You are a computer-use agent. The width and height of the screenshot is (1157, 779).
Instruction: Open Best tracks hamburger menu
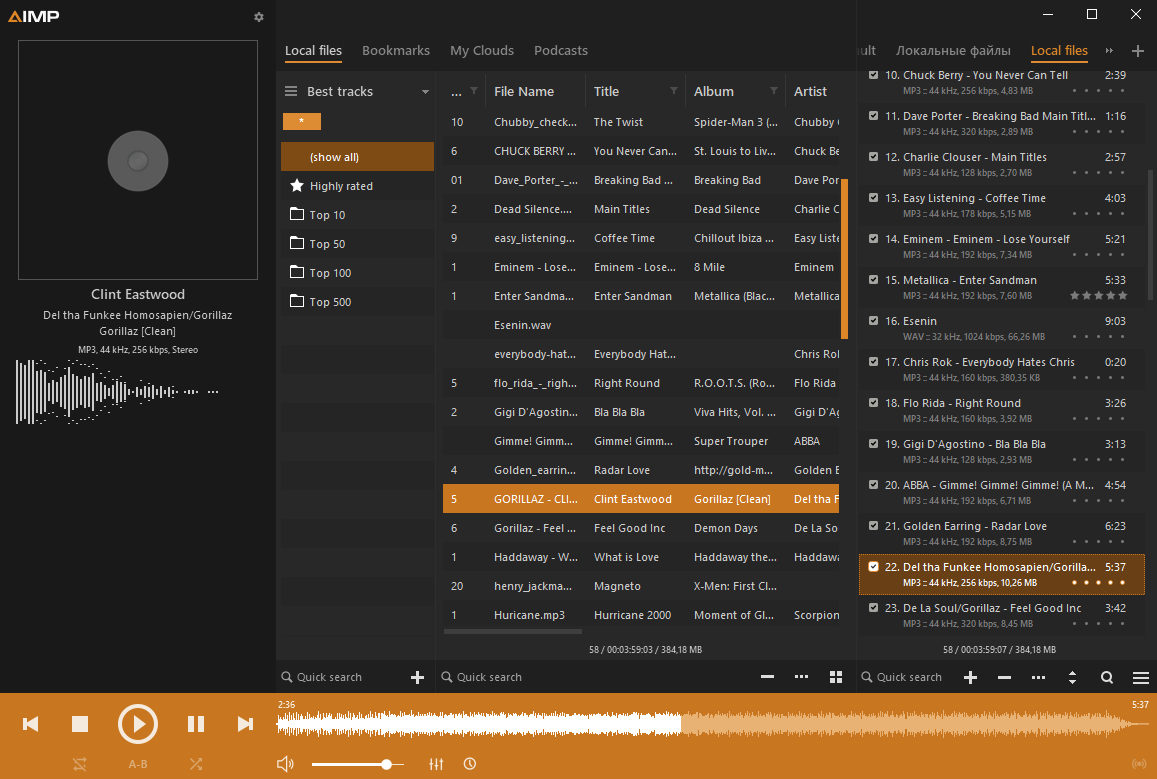(291, 91)
